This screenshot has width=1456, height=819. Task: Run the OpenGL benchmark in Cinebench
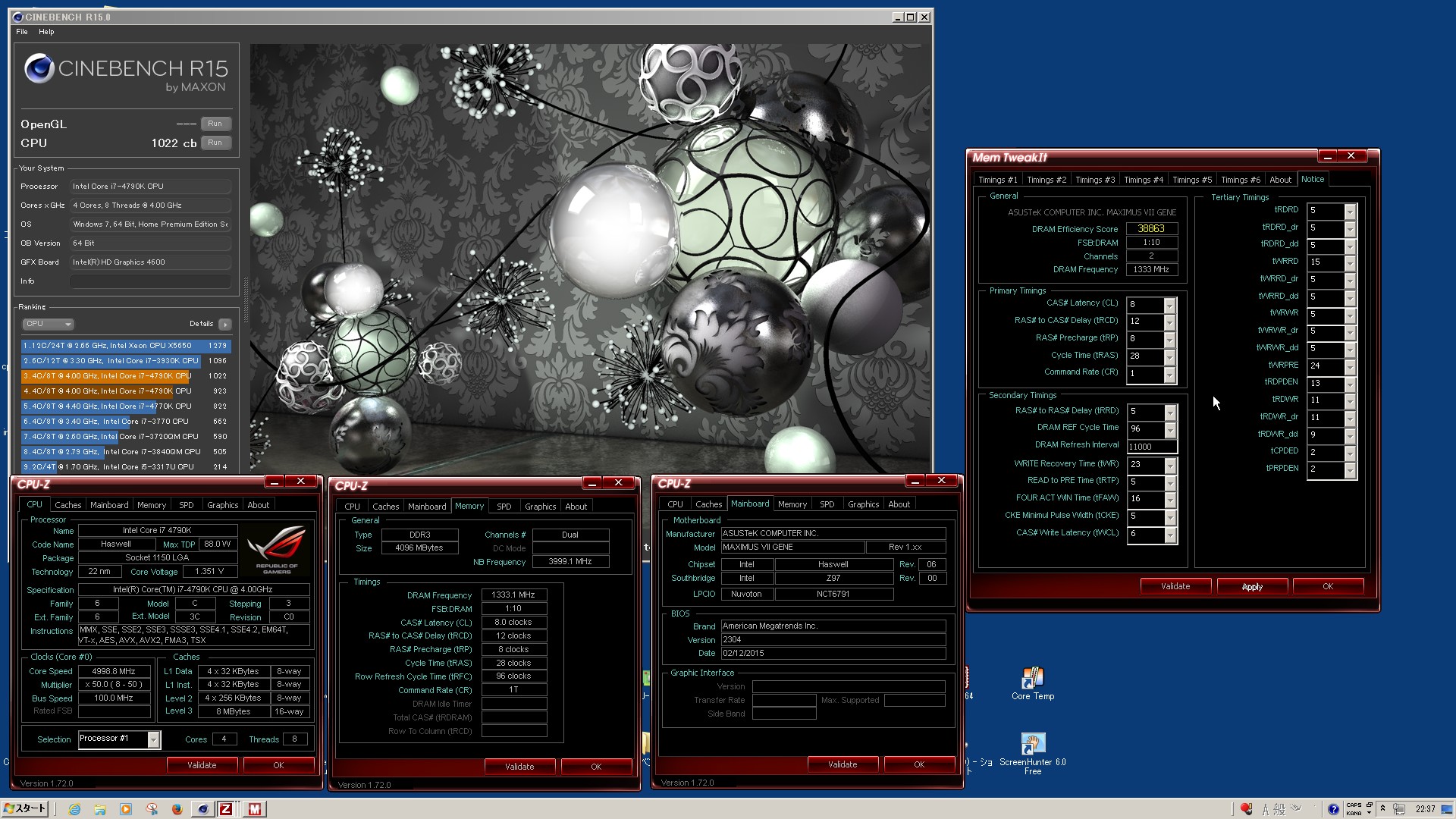point(215,124)
